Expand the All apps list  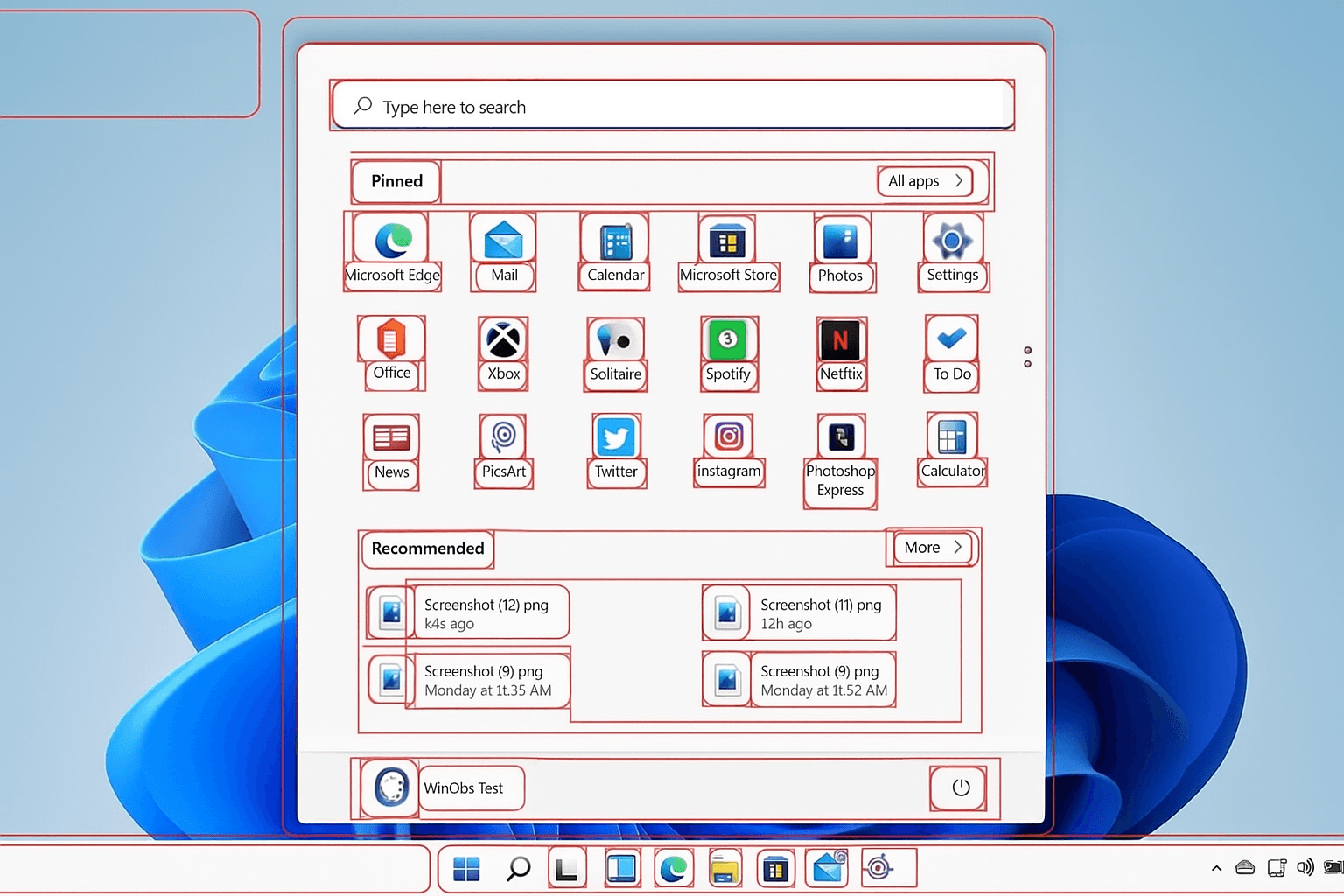925,181
